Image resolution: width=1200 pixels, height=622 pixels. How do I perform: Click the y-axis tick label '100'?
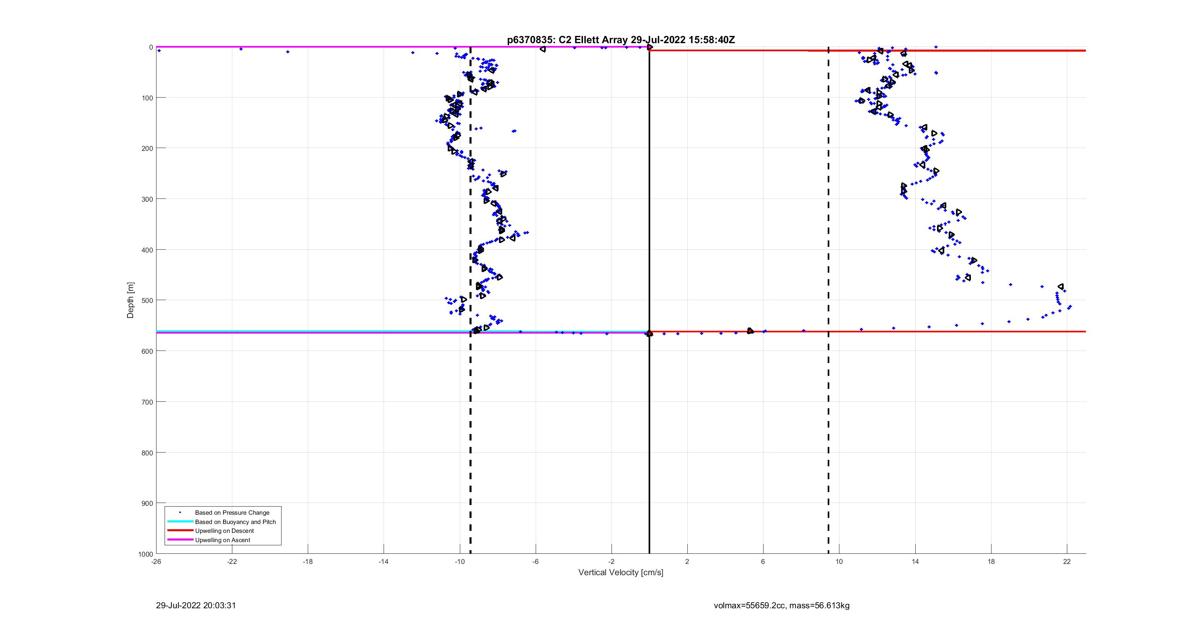pos(146,98)
